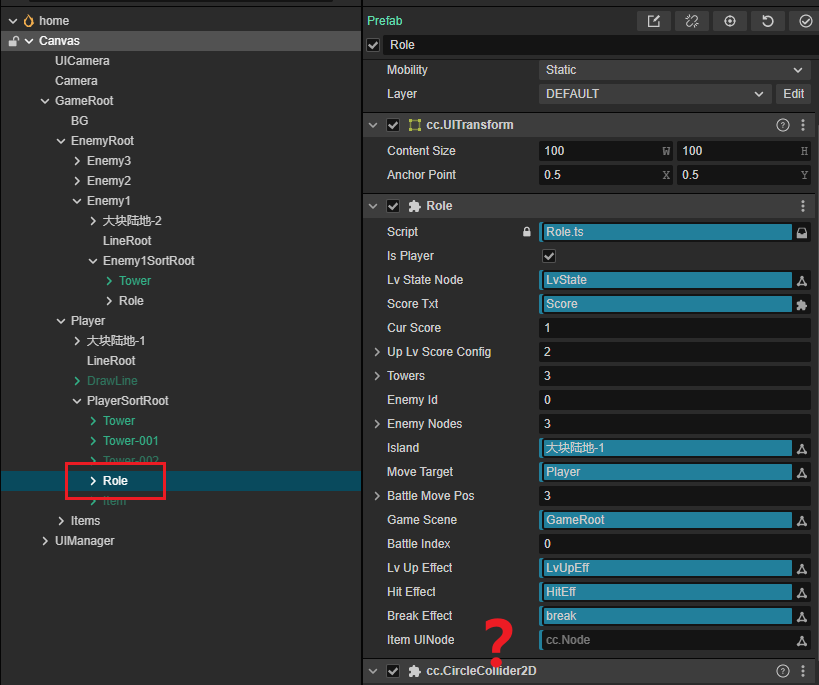Viewport: 819px width, 685px height.
Task: Click the Enemy Id value field
Action: 674,400
